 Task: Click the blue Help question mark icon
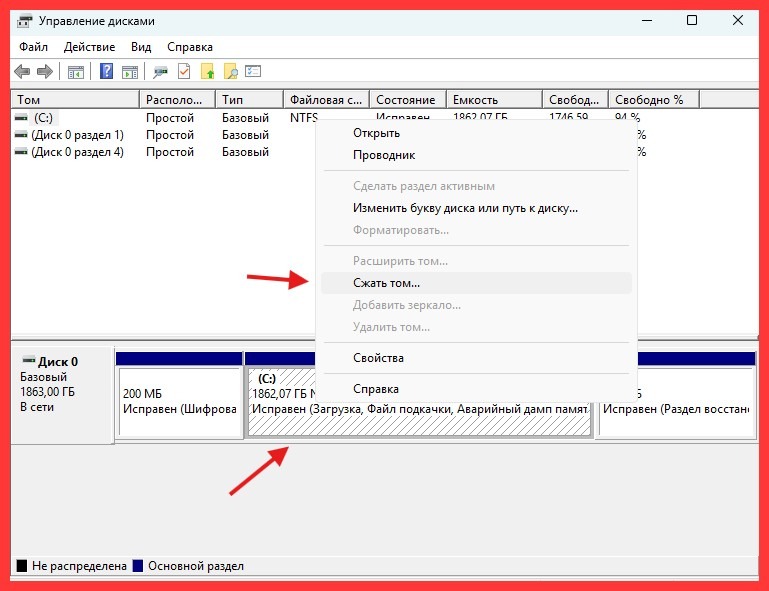coord(106,71)
